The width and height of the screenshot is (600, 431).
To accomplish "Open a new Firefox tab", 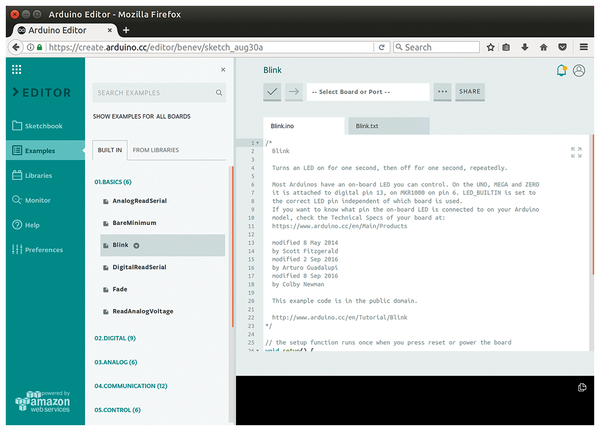I will [126, 30].
